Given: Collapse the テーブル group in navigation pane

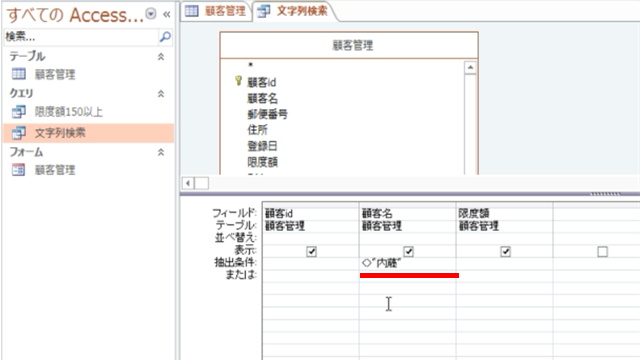Looking at the screenshot, I should click(x=161, y=57).
